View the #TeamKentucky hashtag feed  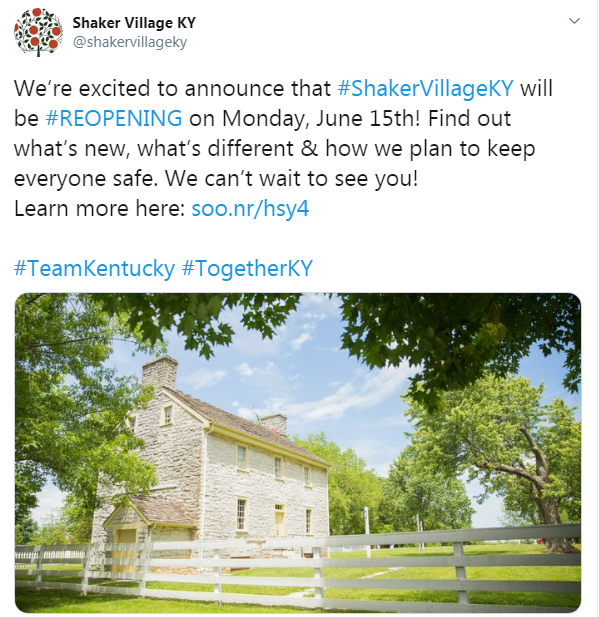pos(94,268)
